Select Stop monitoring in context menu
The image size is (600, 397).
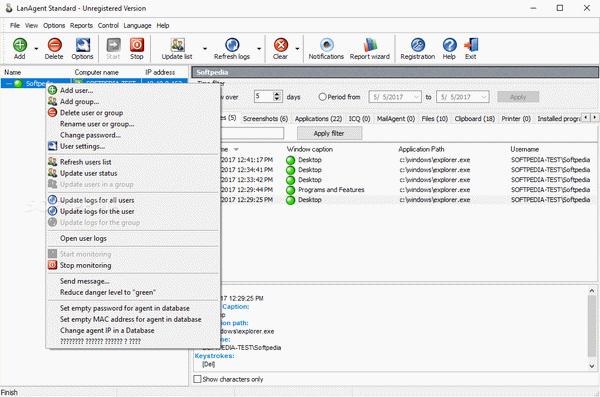[x=85, y=265]
